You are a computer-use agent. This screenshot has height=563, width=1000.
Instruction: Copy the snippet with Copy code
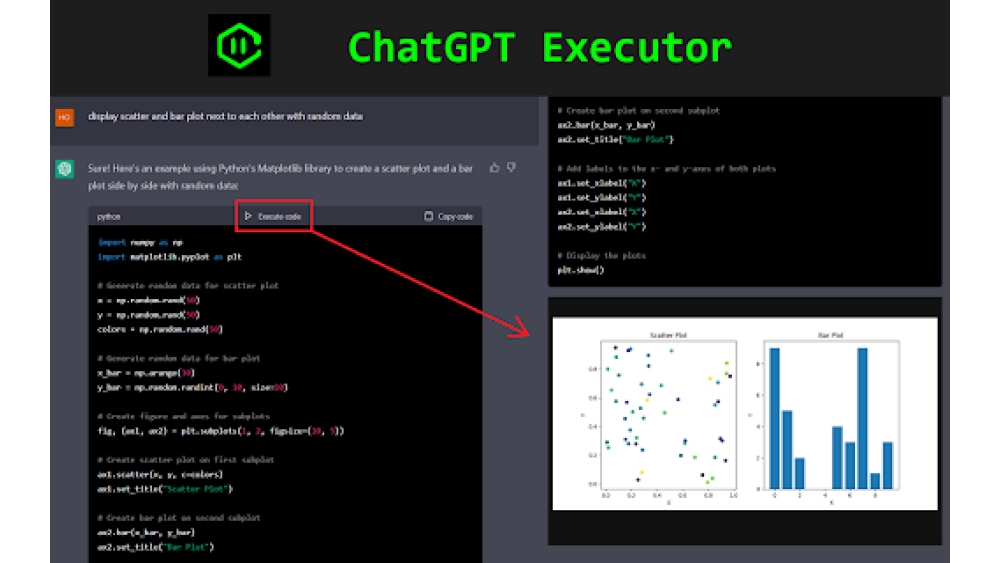(x=449, y=216)
